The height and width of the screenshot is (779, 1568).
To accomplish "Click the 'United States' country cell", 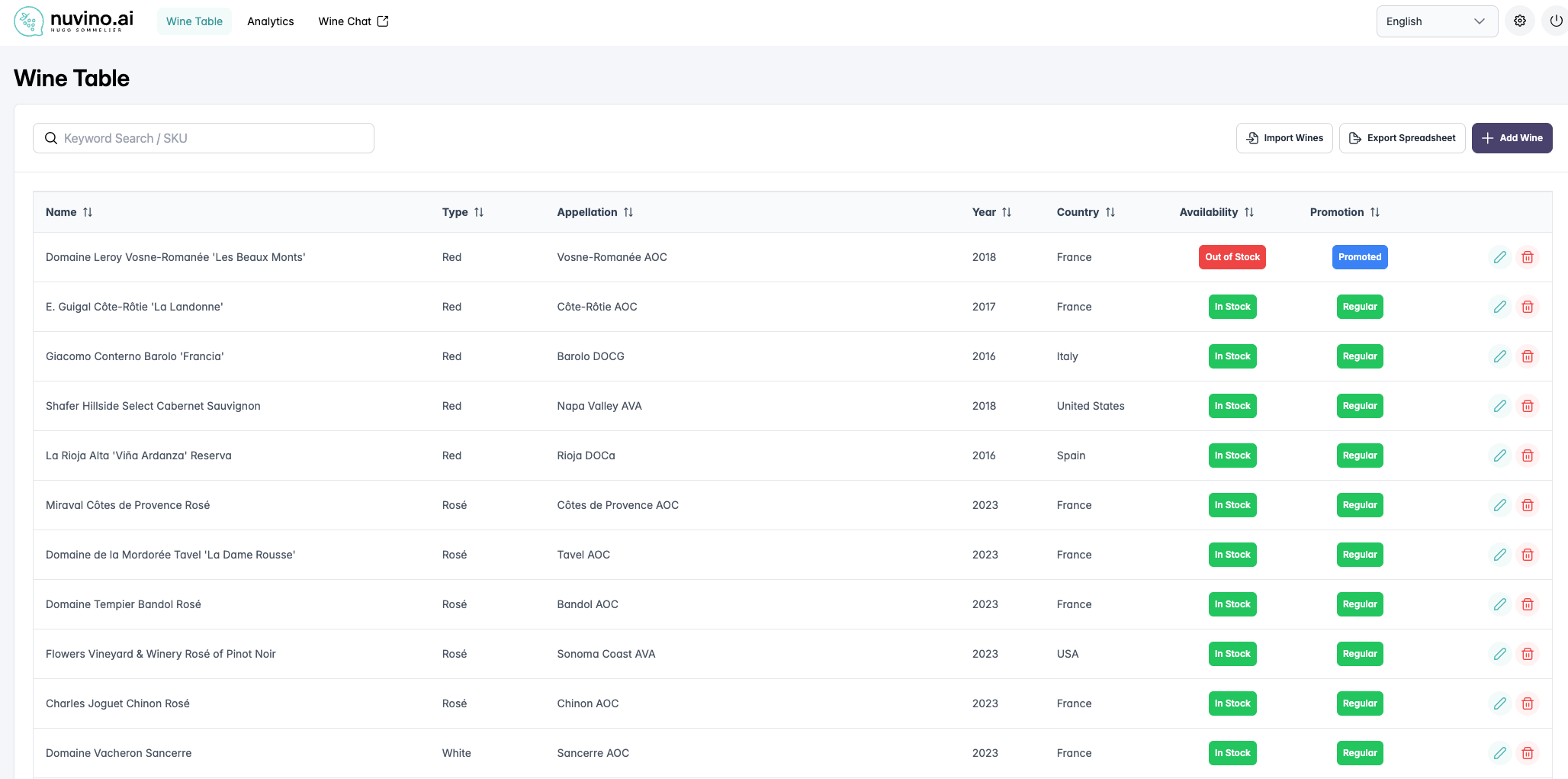I will tap(1091, 406).
